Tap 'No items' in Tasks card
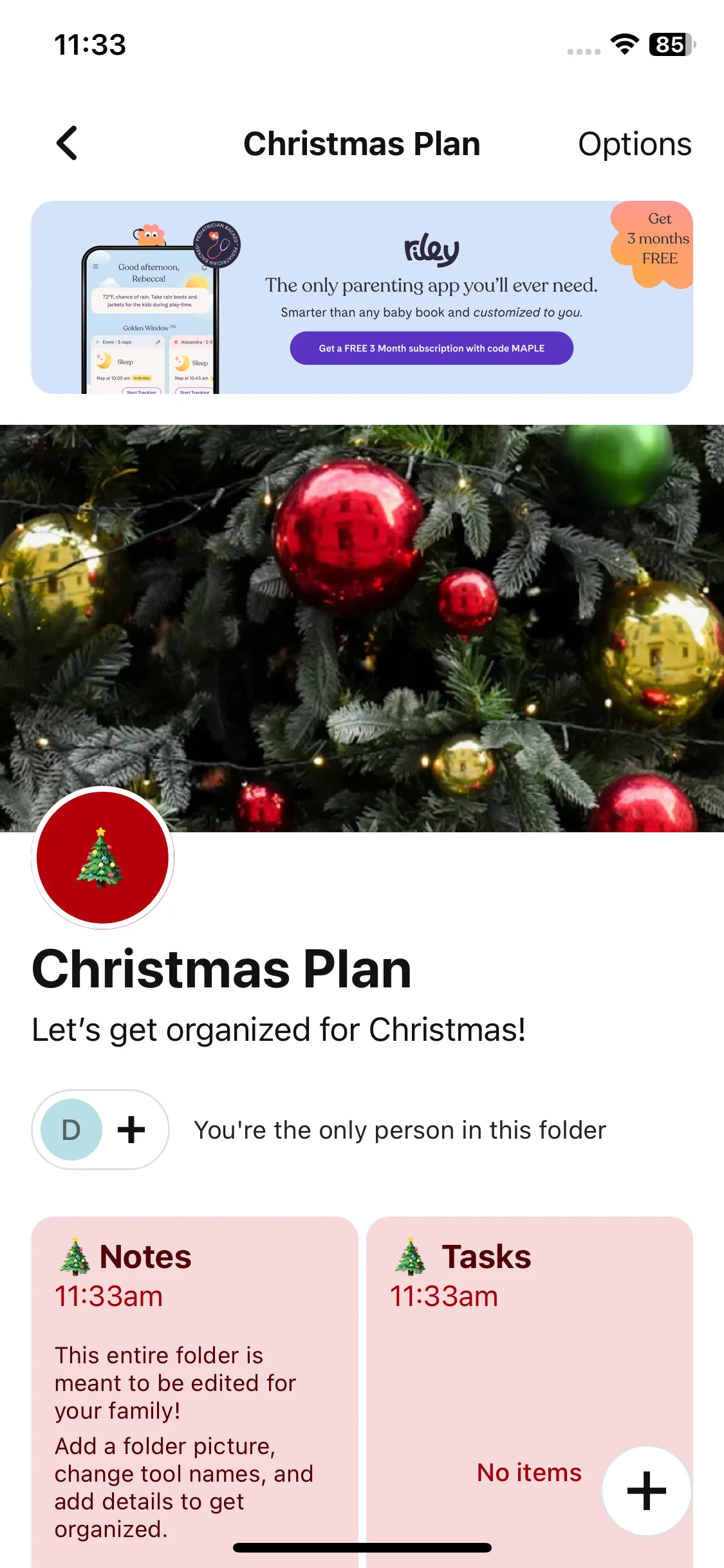The width and height of the screenshot is (724, 1568). [x=529, y=1473]
